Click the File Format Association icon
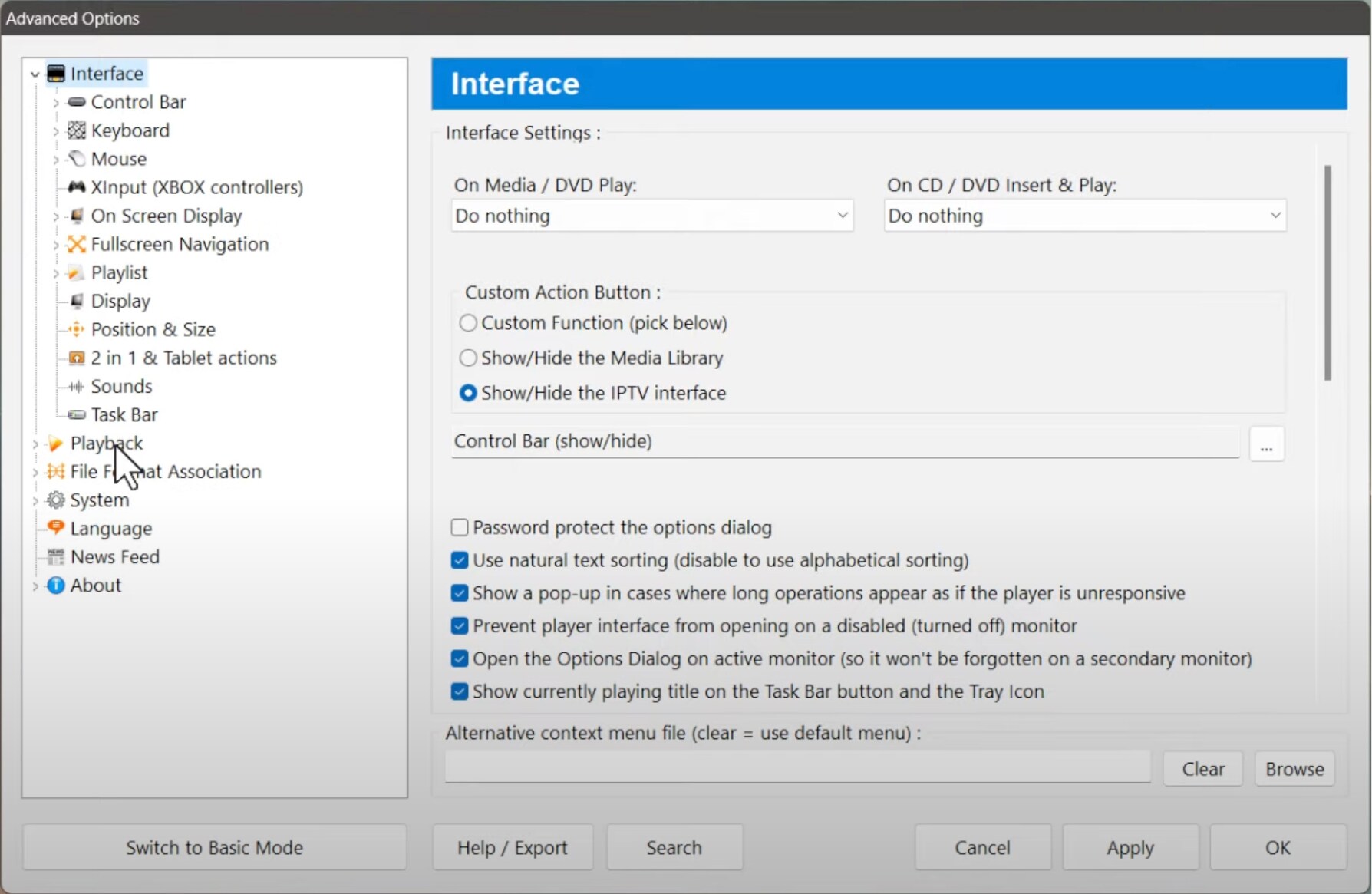 pos(55,471)
